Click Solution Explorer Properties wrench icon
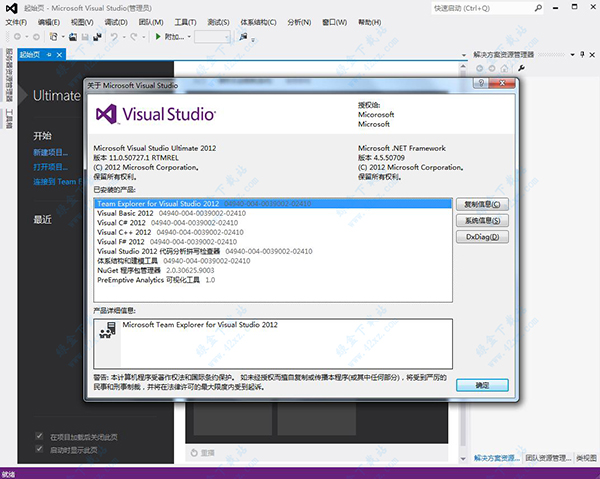 [521, 68]
